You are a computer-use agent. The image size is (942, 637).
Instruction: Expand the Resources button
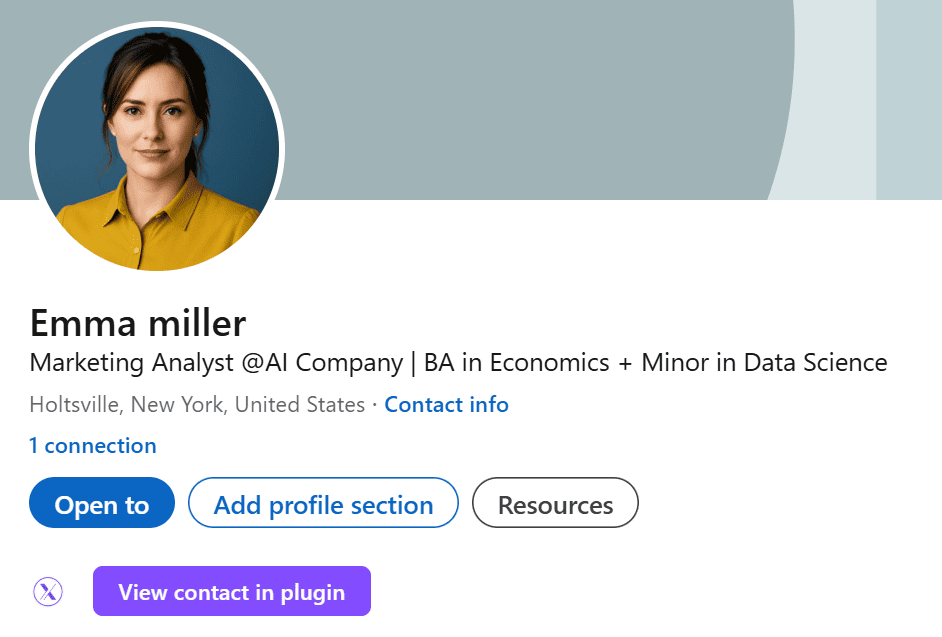555,505
